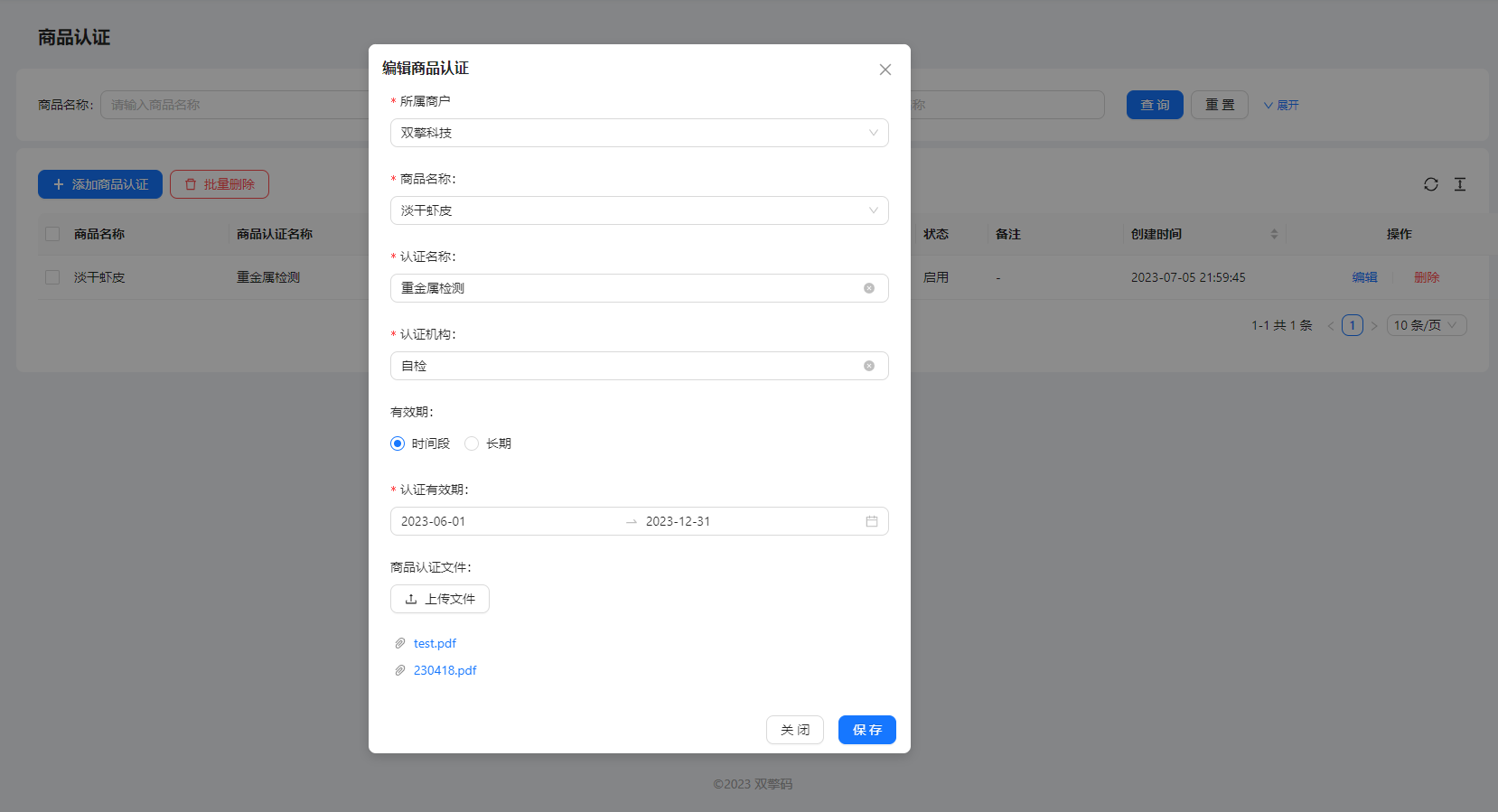Click 删除 link in the 淡干虾皮 row

click(1427, 277)
